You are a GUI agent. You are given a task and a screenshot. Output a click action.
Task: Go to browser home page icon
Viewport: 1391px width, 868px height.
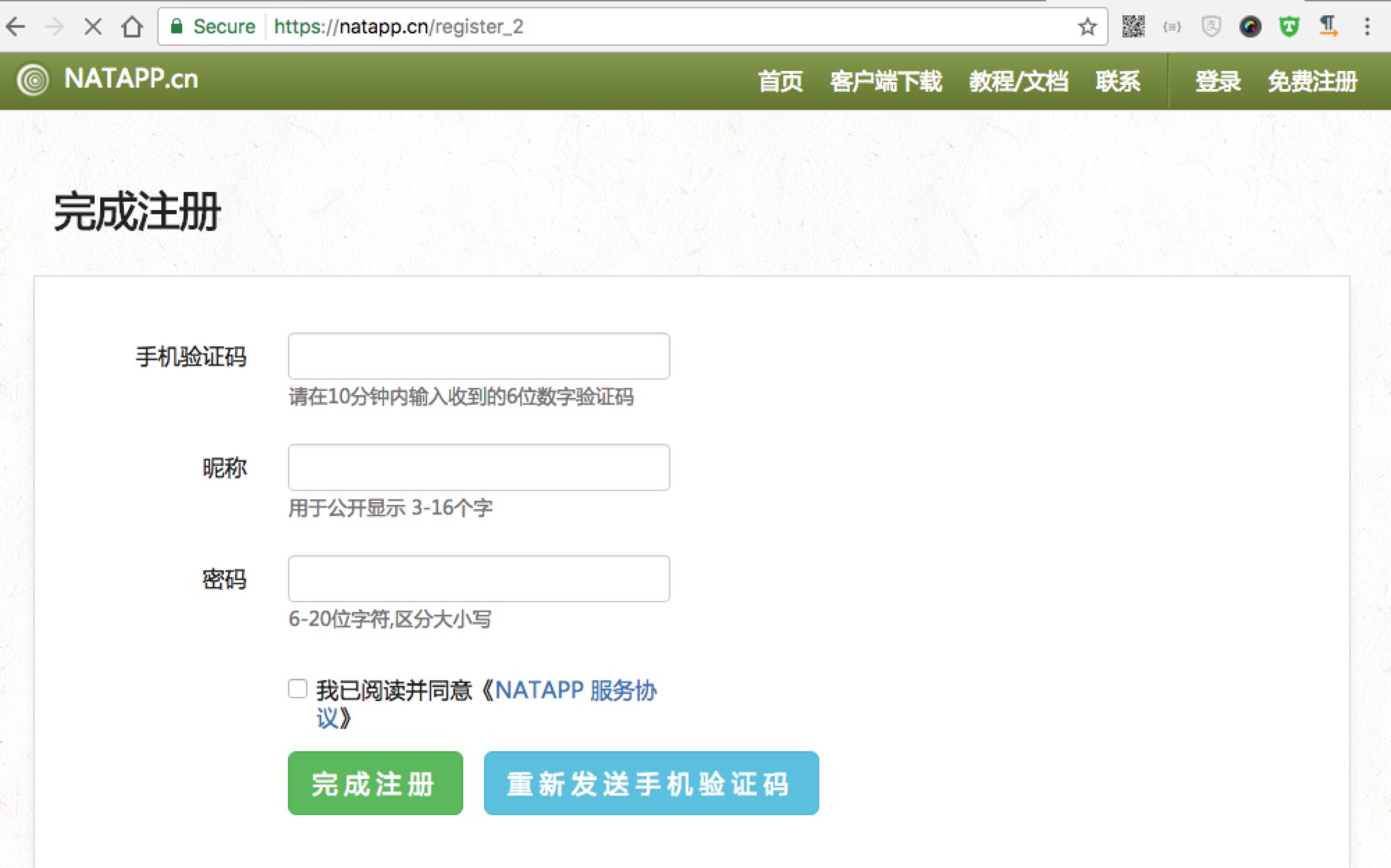pyautogui.click(x=131, y=27)
